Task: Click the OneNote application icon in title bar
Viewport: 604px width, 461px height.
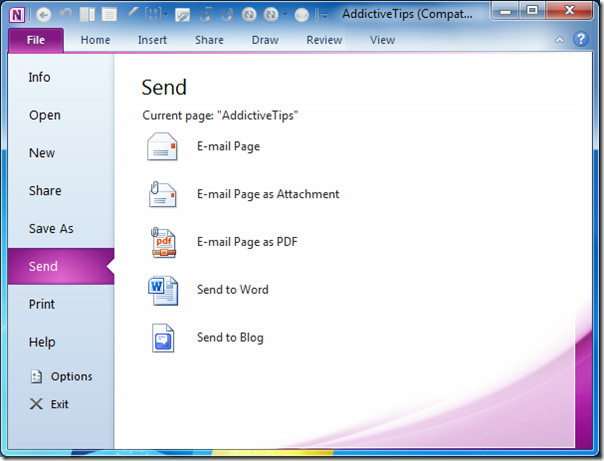Action: tap(17, 15)
